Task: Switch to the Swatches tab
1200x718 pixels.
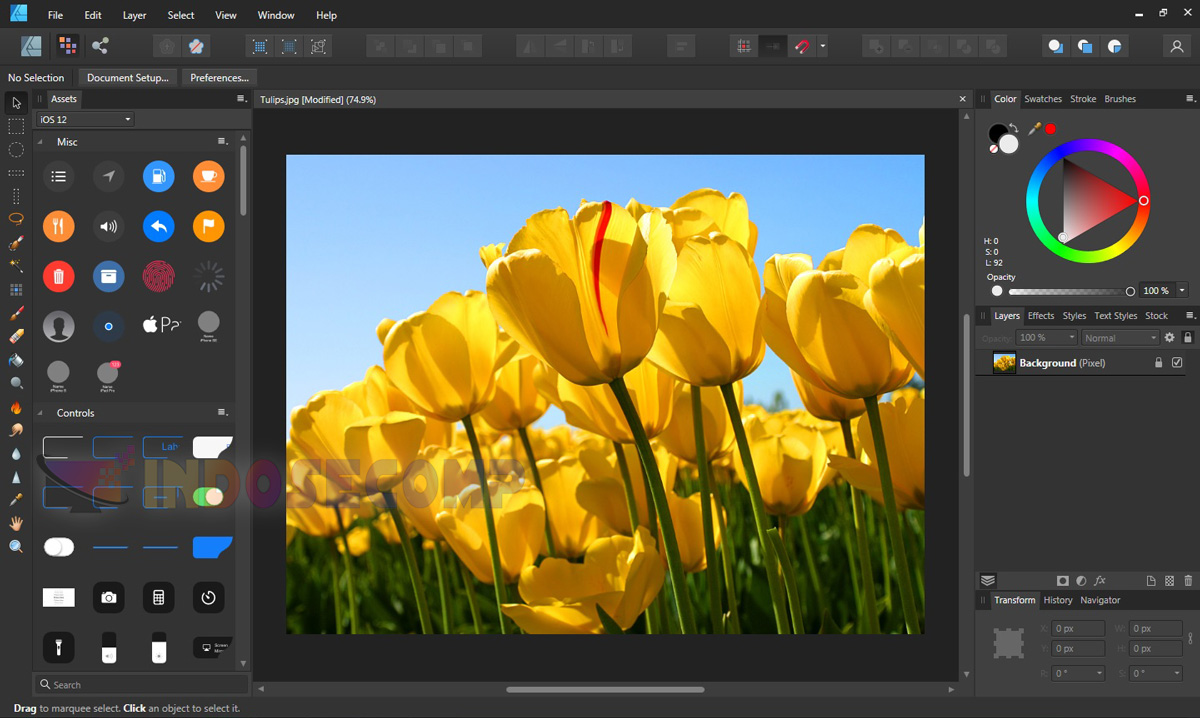Action: tap(1043, 98)
